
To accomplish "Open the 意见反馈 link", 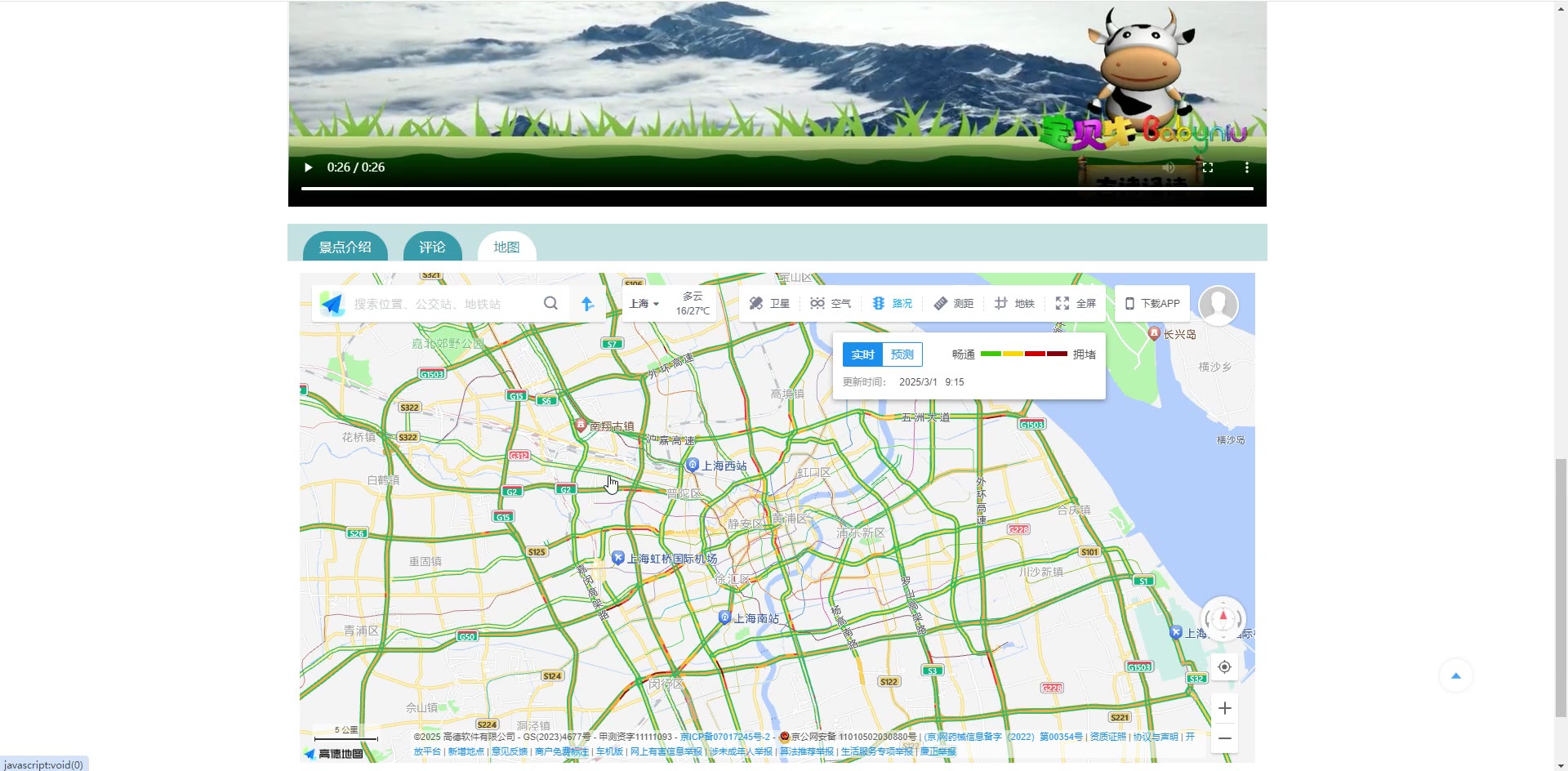I will (x=510, y=751).
